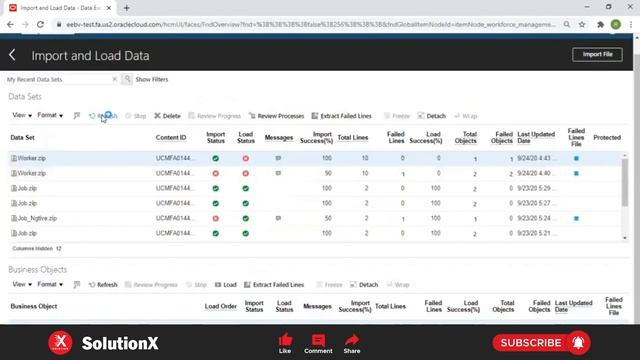Click Show Filters link
Viewport: 640px width, 360px height.
[x=152, y=79]
